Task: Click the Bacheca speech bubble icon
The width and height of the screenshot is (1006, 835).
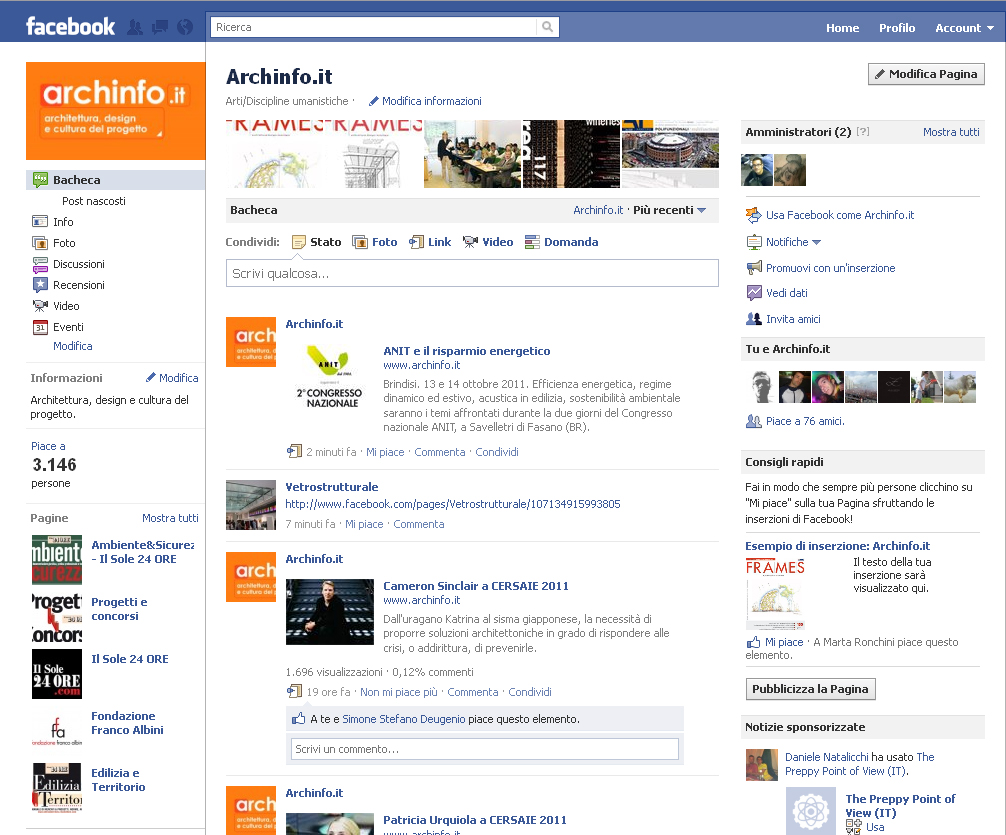Action: point(40,180)
